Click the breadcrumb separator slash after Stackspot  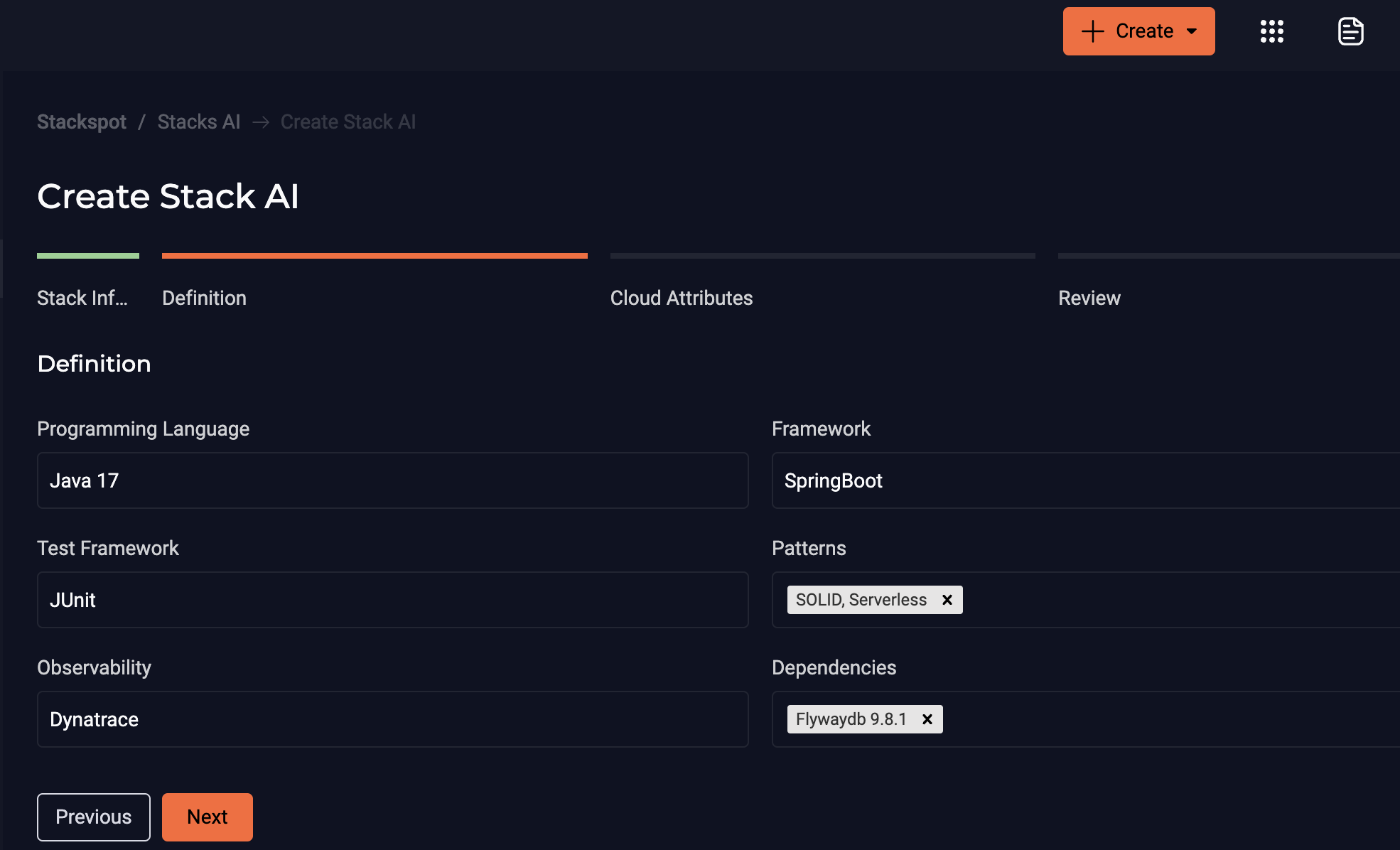tap(142, 122)
